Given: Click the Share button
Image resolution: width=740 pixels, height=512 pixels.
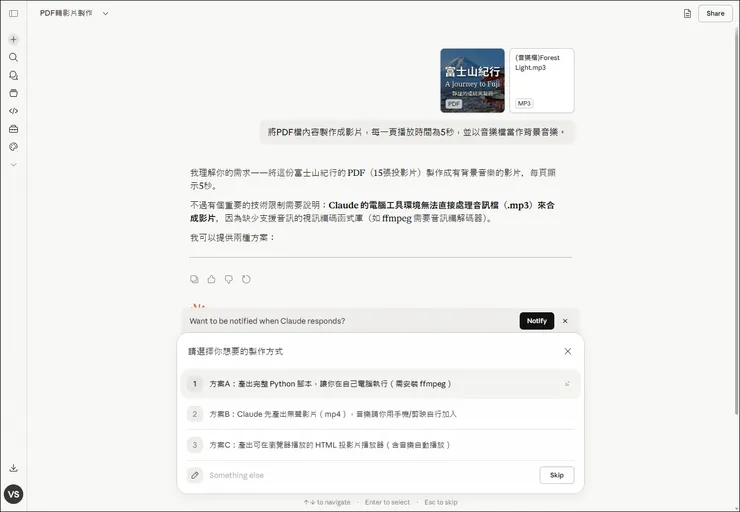Looking at the screenshot, I should point(715,14).
